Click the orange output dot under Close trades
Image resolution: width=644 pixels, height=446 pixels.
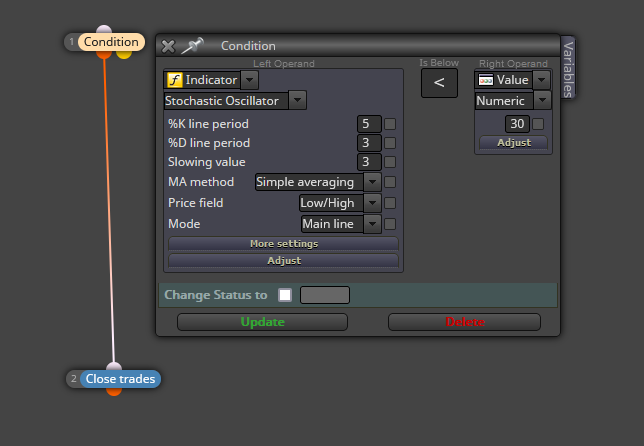(114, 391)
